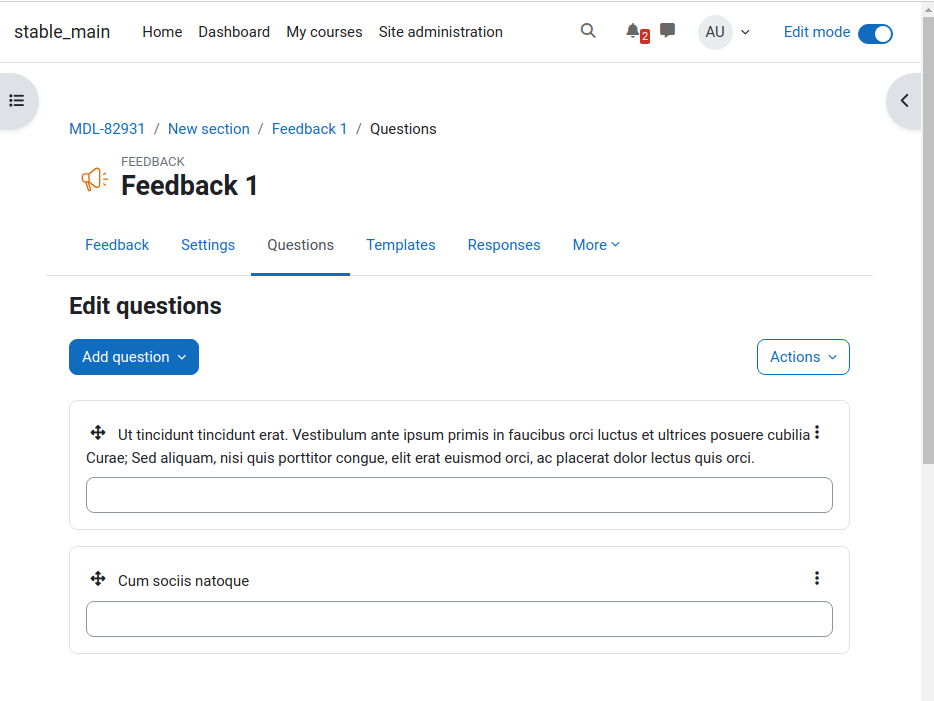This screenshot has height=701, width=934.
Task: Open the search icon in top bar
Action: pos(588,31)
